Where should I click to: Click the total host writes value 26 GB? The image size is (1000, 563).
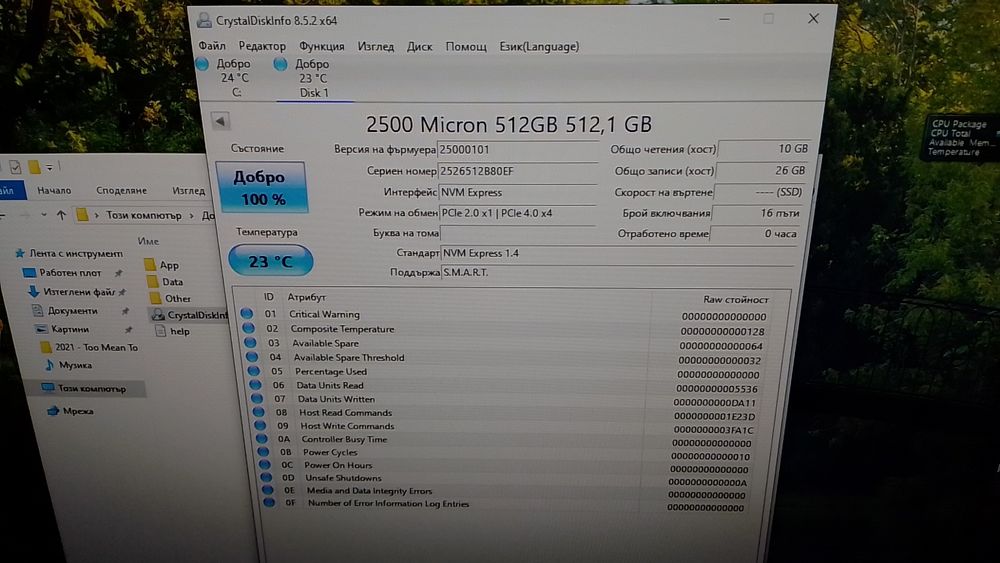point(761,170)
